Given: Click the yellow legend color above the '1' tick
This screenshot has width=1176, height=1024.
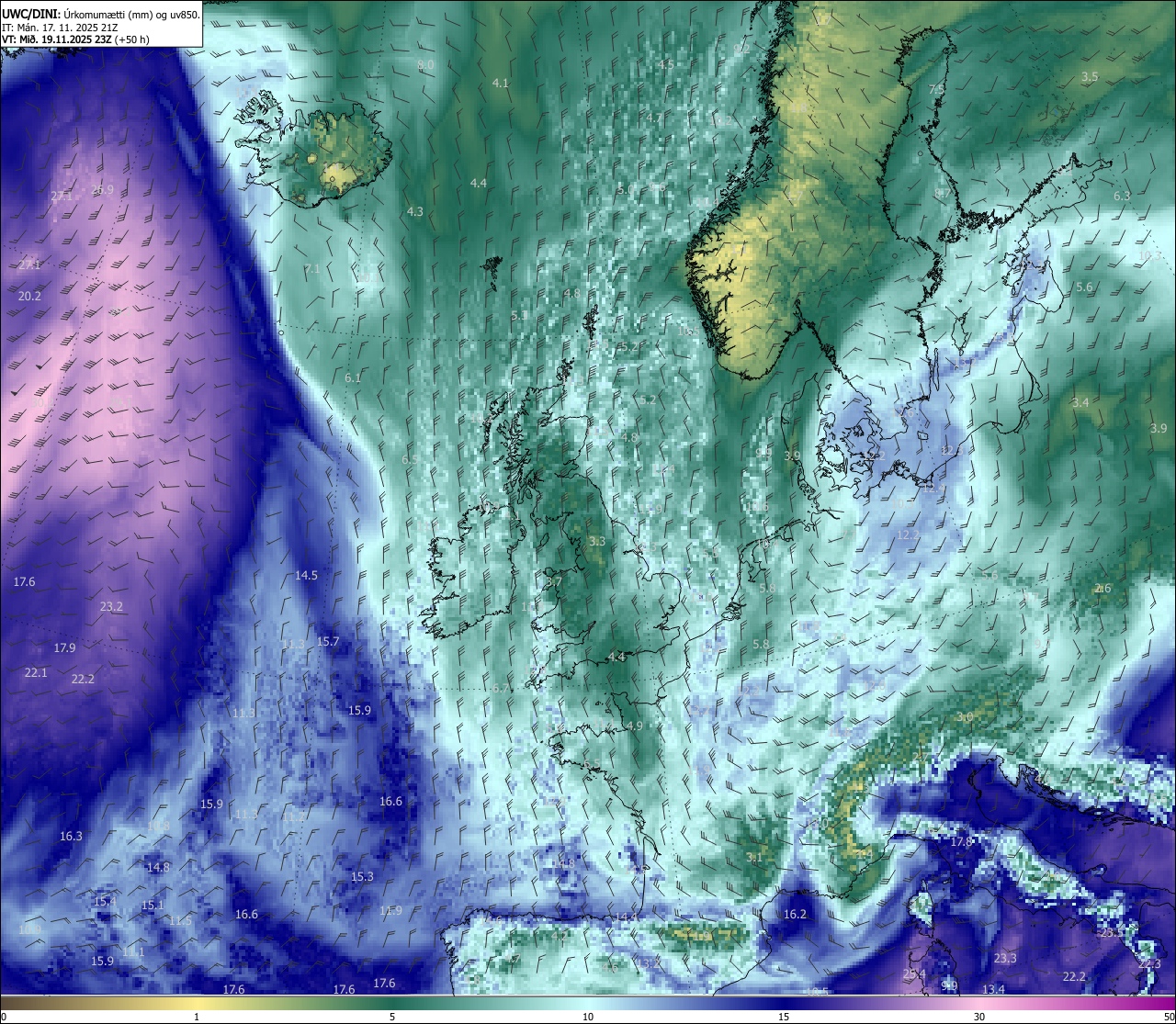Looking at the screenshot, I should pyautogui.click(x=196, y=1002).
